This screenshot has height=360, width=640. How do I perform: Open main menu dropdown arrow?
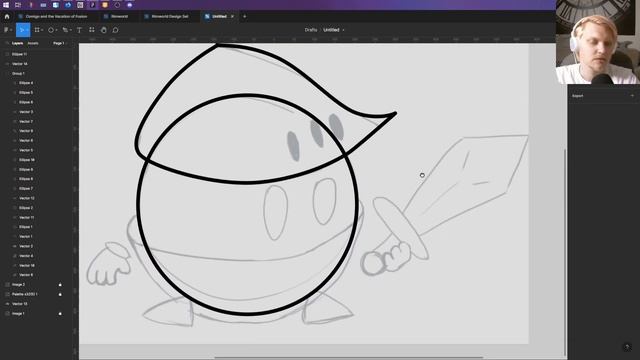tap(11, 30)
